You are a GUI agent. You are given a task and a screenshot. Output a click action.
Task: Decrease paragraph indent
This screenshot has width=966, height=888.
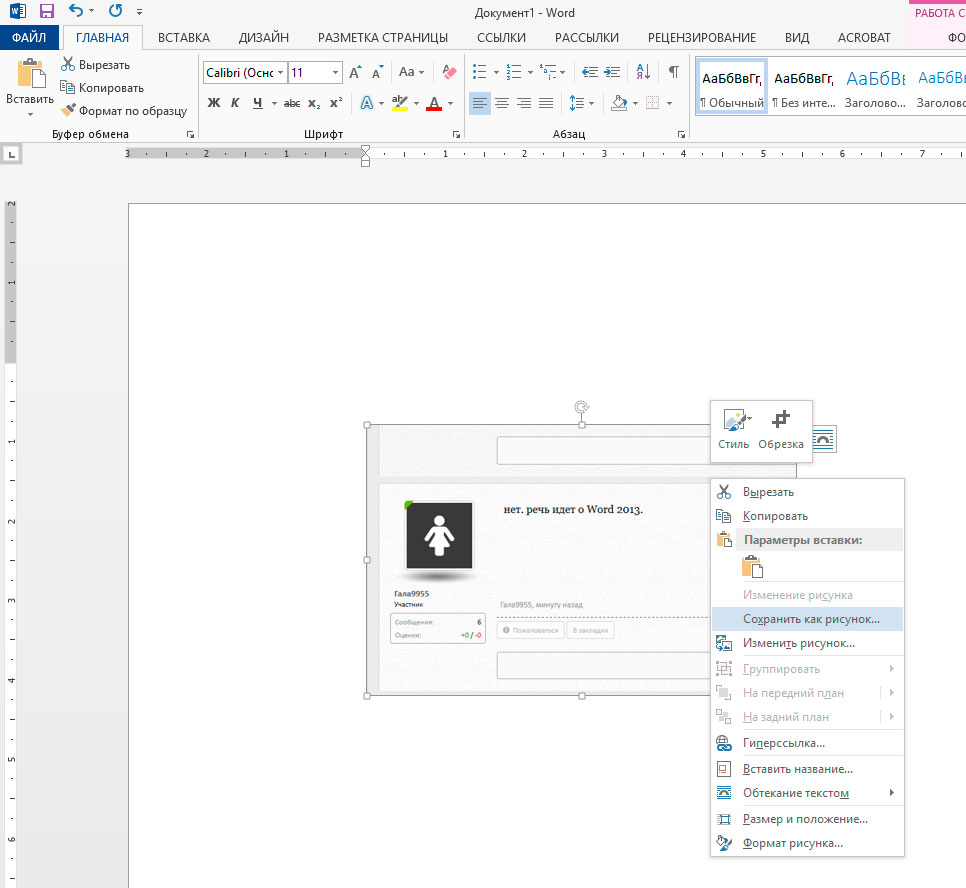pos(590,72)
